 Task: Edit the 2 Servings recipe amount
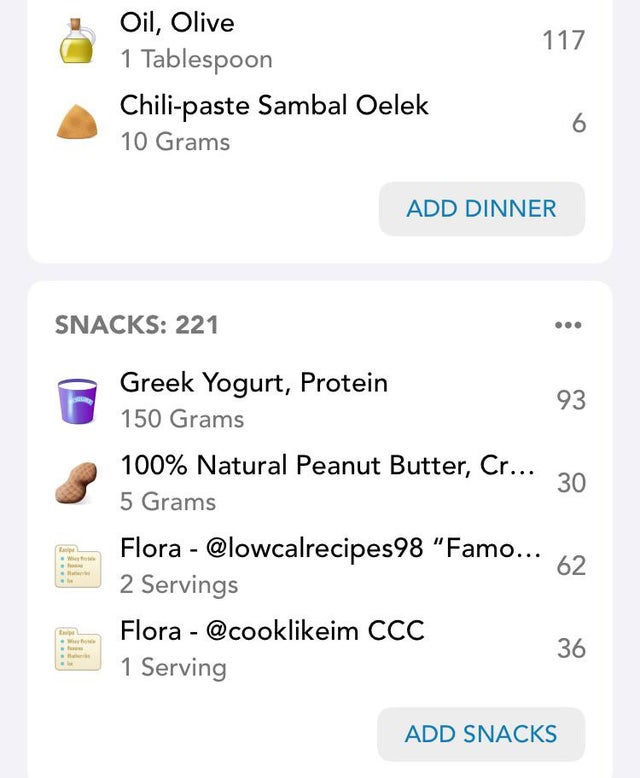pyautogui.click(x=179, y=584)
